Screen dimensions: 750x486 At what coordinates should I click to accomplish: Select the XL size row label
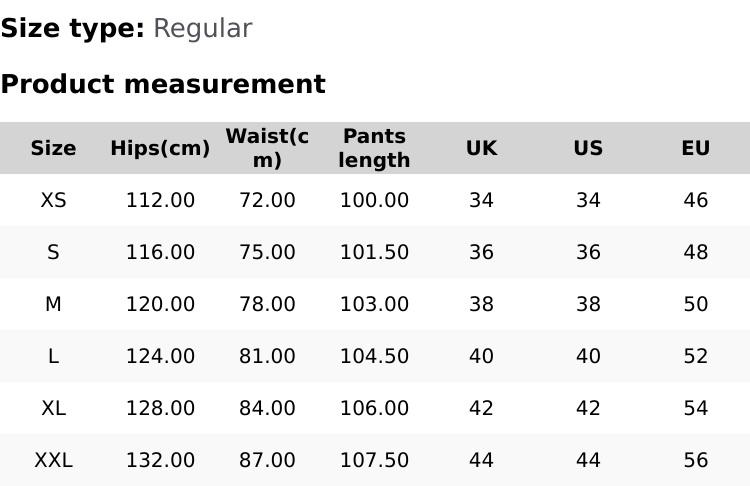[53, 408]
